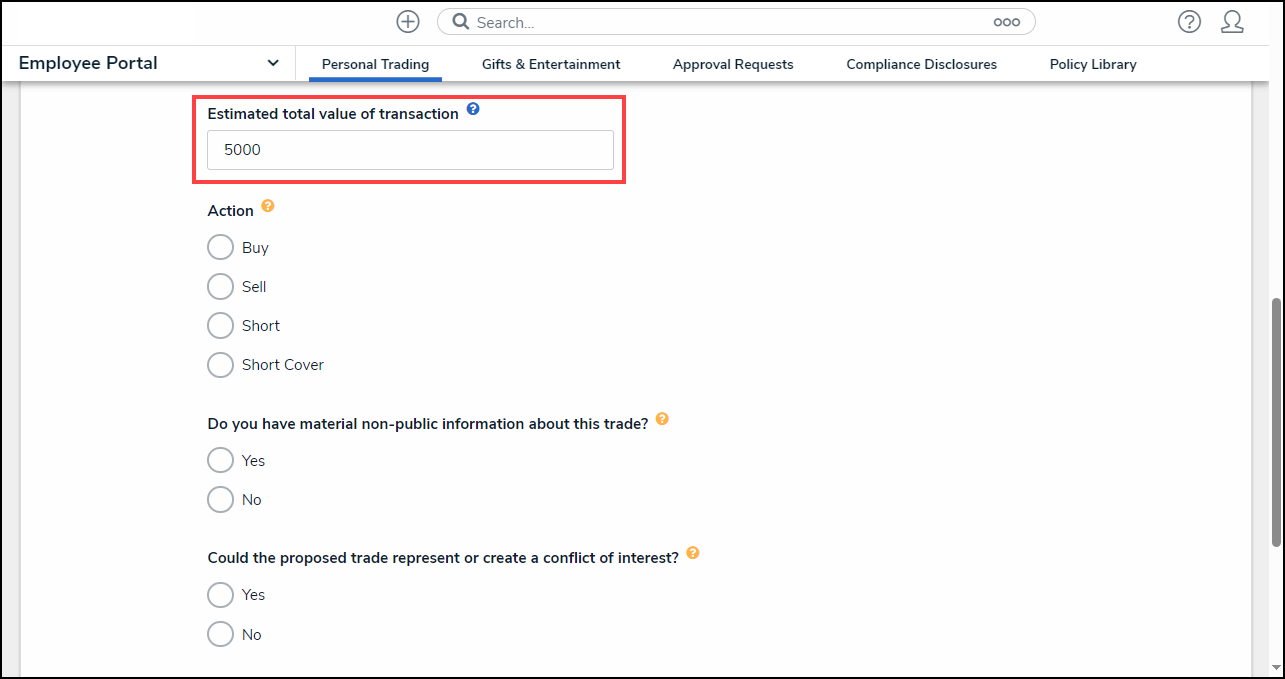
Task: Select the Buy action radio button
Action: click(x=220, y=247)
